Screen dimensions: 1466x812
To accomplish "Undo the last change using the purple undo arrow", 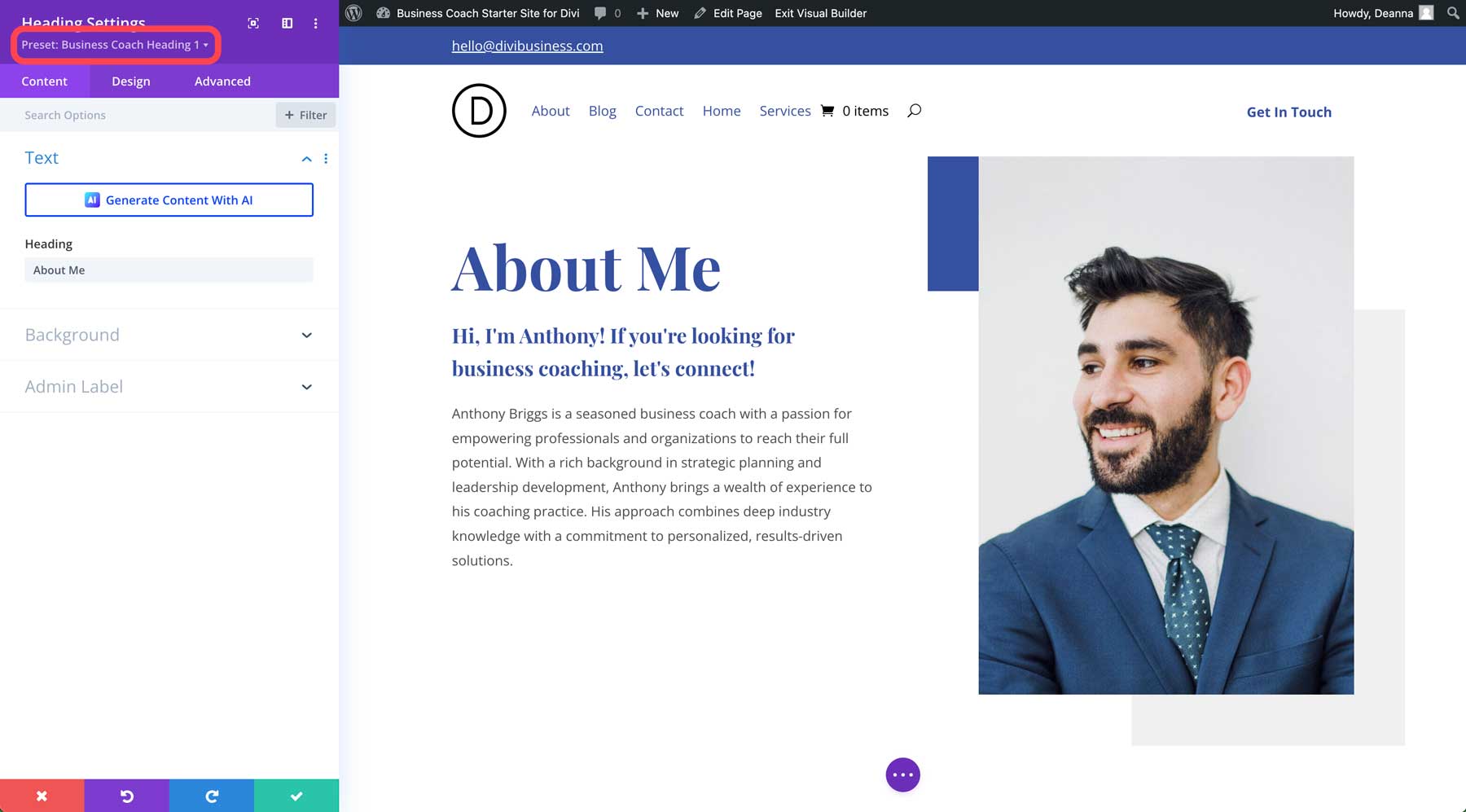I will [x=126, y=796].
